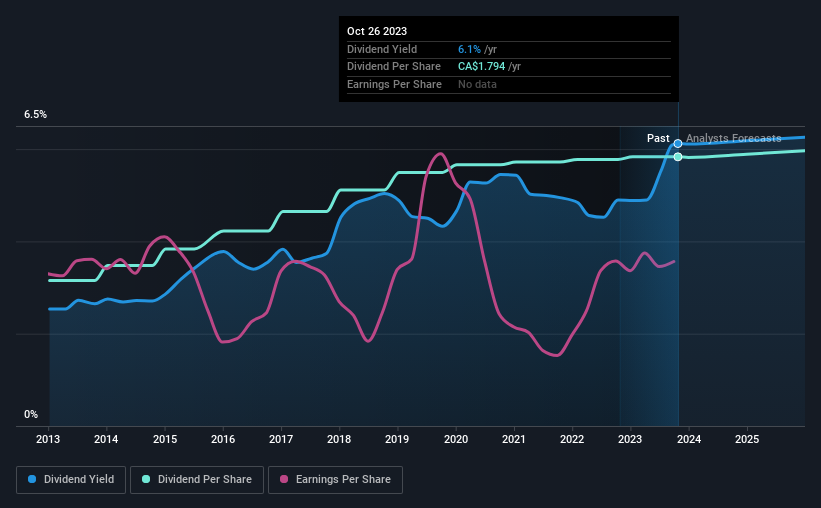The width and height of the screenshot is (821, 508).
Task: Toggle the Earnings Per Share legend series
Action: click(335, 480)
